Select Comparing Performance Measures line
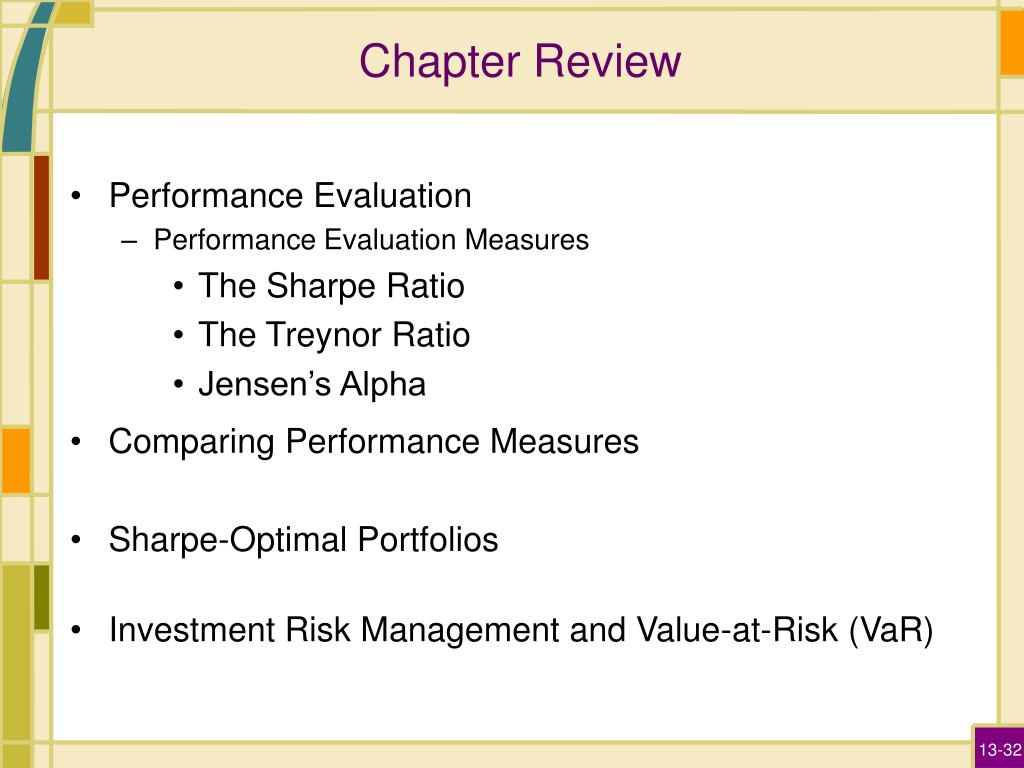This screenshot has height=768, width=1024. [x=374, y=441]
